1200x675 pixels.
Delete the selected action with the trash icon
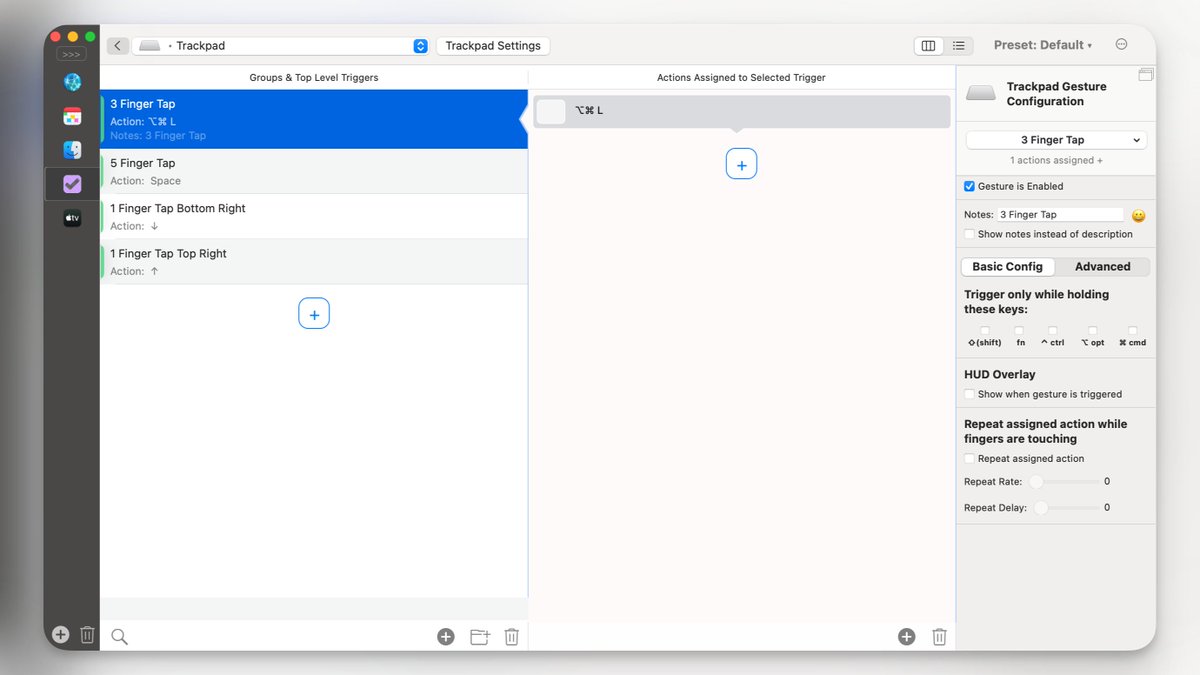coord(939,637)
